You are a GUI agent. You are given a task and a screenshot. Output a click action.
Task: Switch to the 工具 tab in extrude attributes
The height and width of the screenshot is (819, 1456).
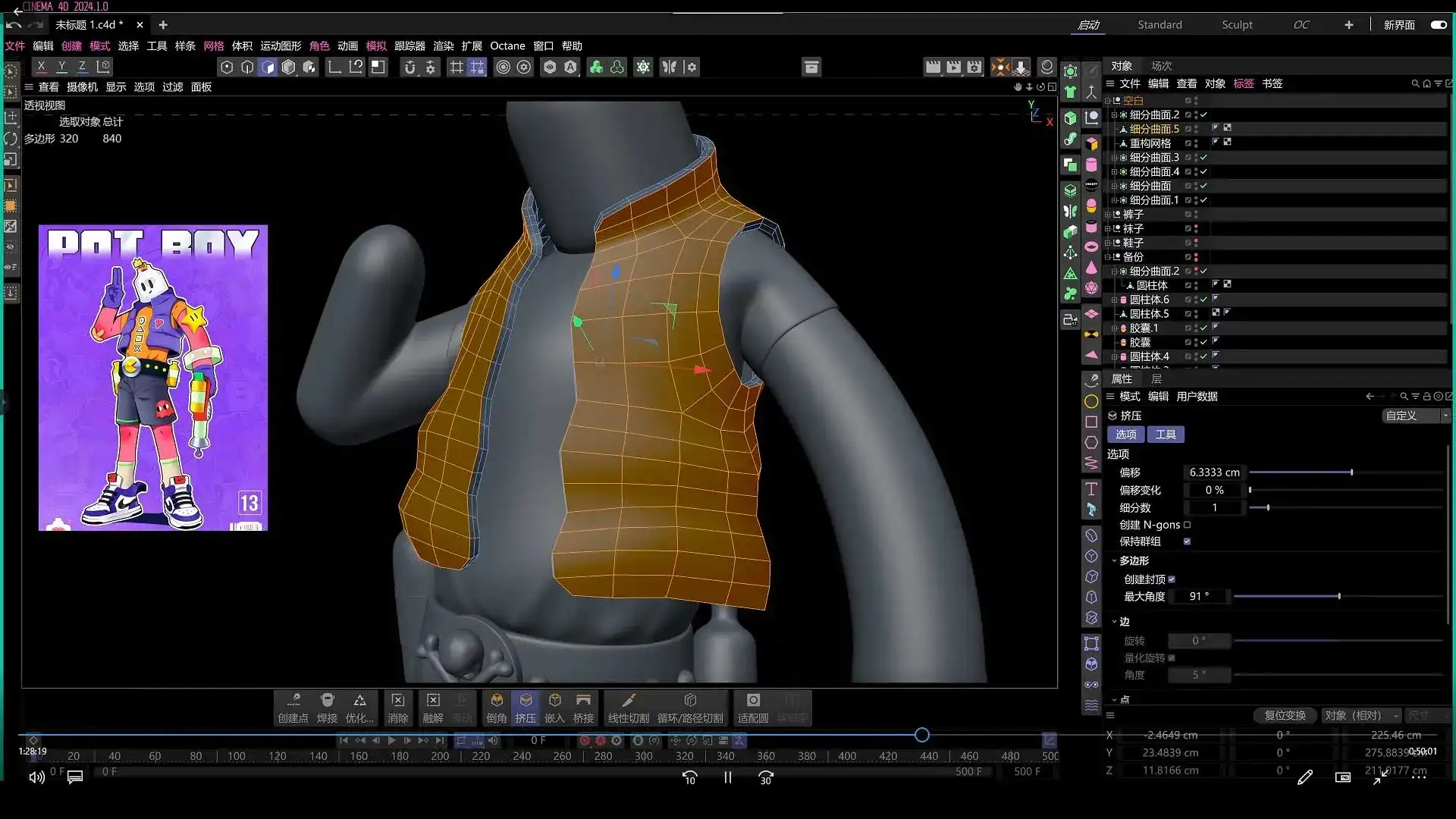[1166, 434]
